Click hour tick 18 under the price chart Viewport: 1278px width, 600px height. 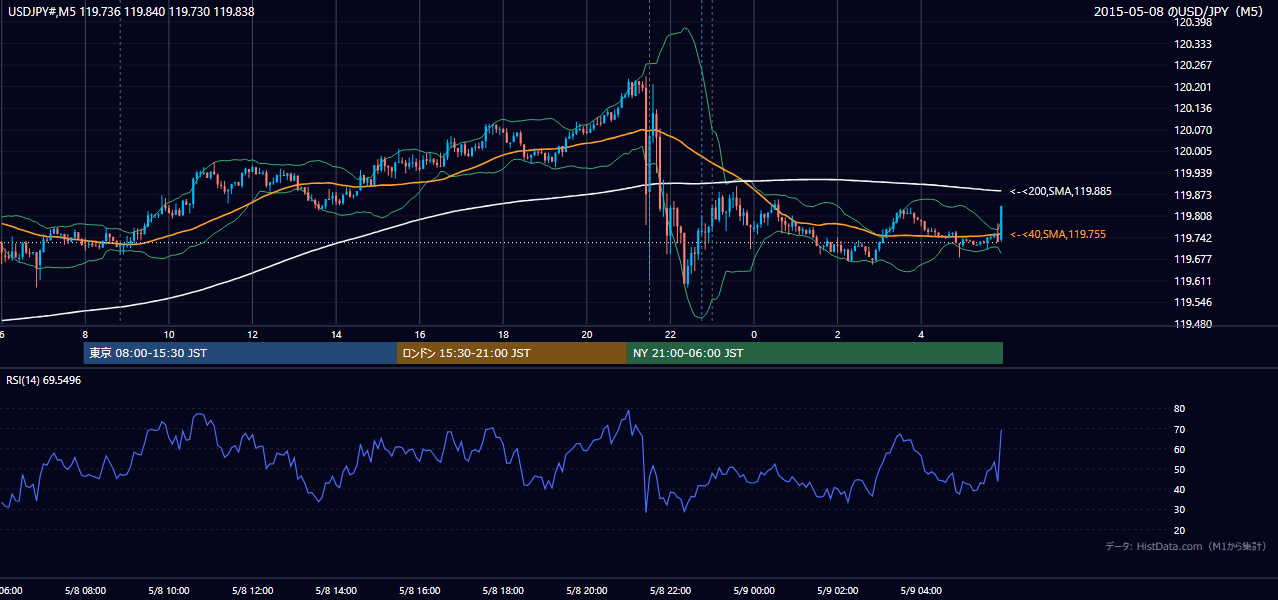(503, 335)
